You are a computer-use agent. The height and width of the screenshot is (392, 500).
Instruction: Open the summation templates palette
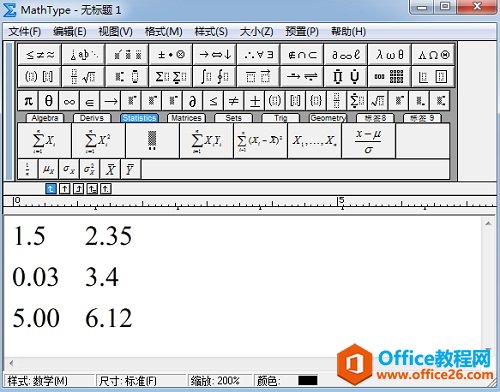pyautogui.click(x=171, y=77)
